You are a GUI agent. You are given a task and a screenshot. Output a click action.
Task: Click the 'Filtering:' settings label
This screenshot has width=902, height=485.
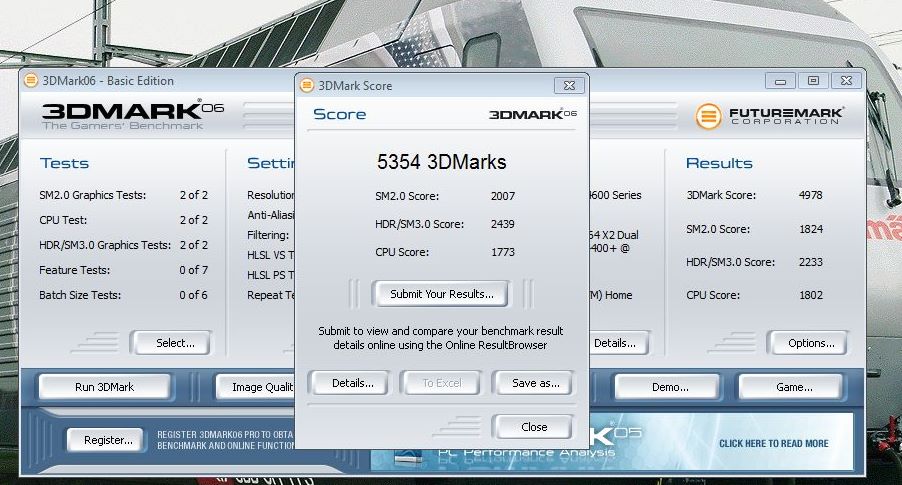click(268, 235)
